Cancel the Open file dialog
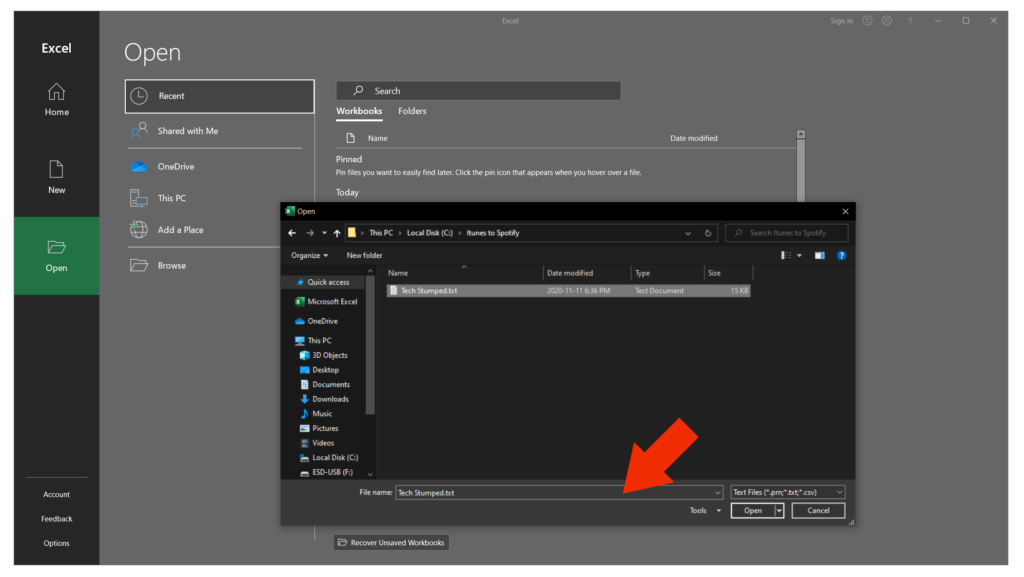The width and height of the screenshot is (1024, 577). (818, 510)
